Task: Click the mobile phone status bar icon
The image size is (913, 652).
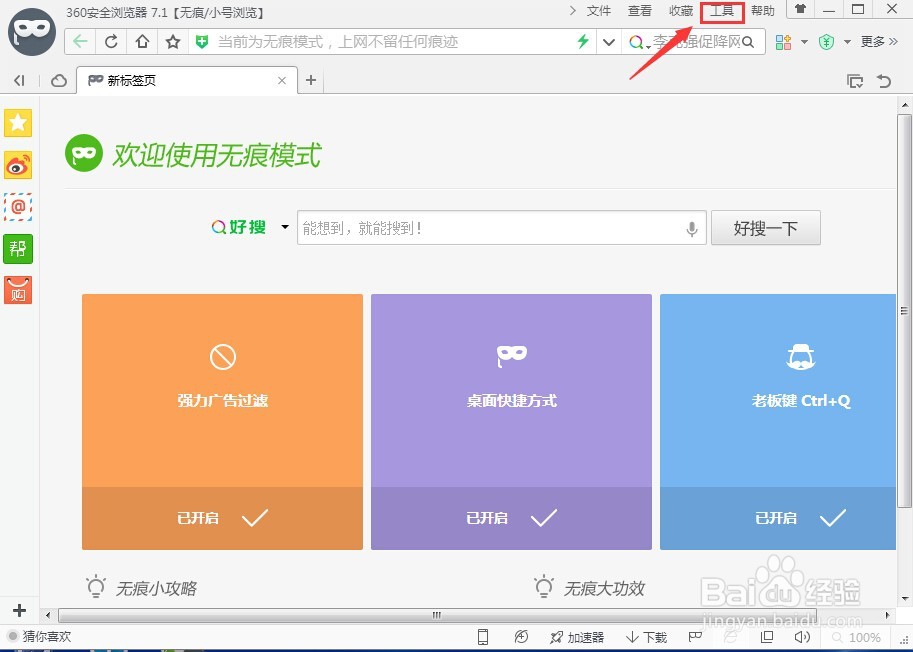Action: pyautogui.click(x=483, y=637)
